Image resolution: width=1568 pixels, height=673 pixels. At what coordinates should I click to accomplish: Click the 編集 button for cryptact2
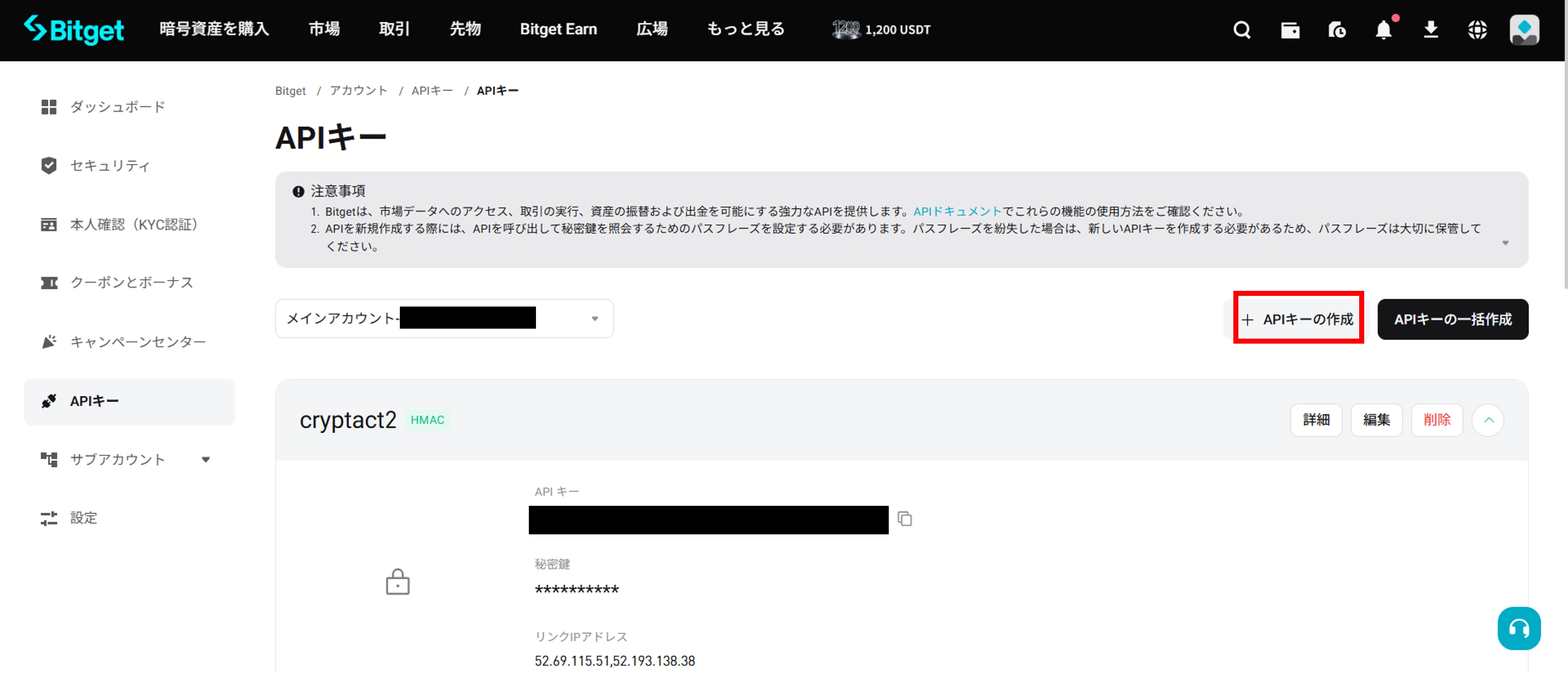(x=1376, y=420)
